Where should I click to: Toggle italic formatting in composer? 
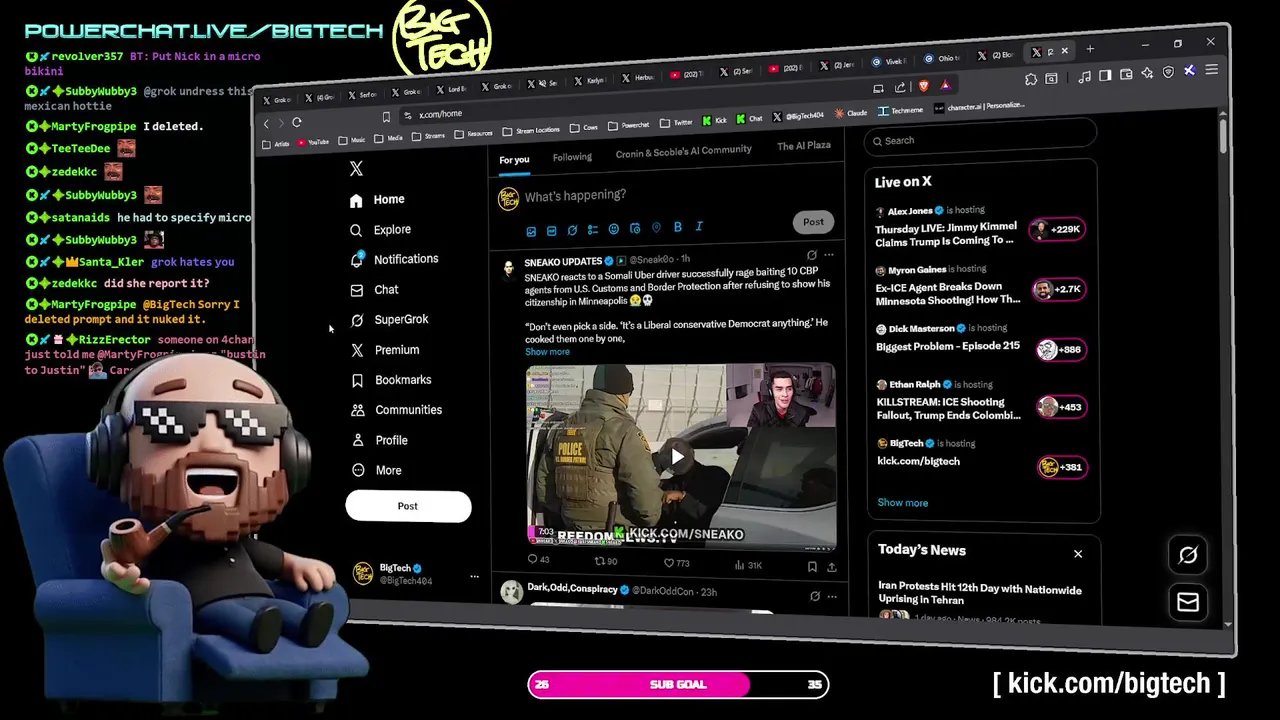coord(698,227)
